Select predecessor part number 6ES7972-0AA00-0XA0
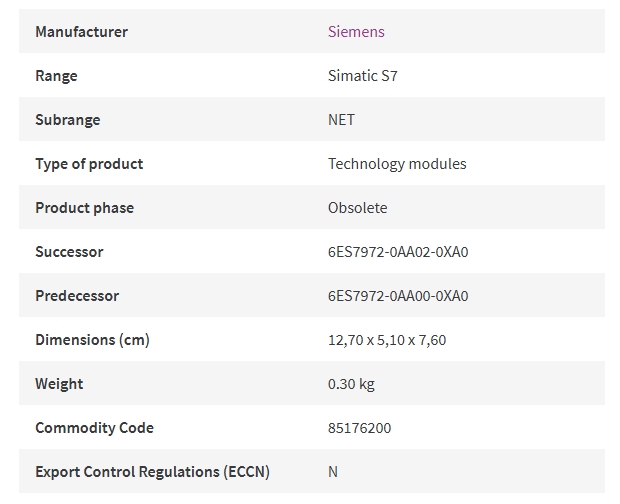Viewport: 620px width, 504px height. pyautogui.click(x=398, y=296)
